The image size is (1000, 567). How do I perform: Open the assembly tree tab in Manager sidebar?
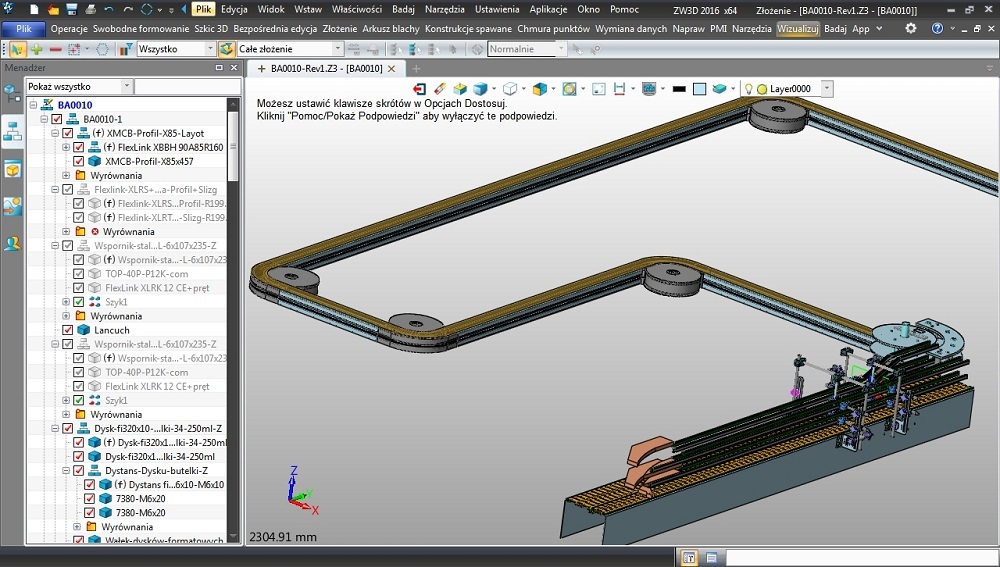(13, 130)
